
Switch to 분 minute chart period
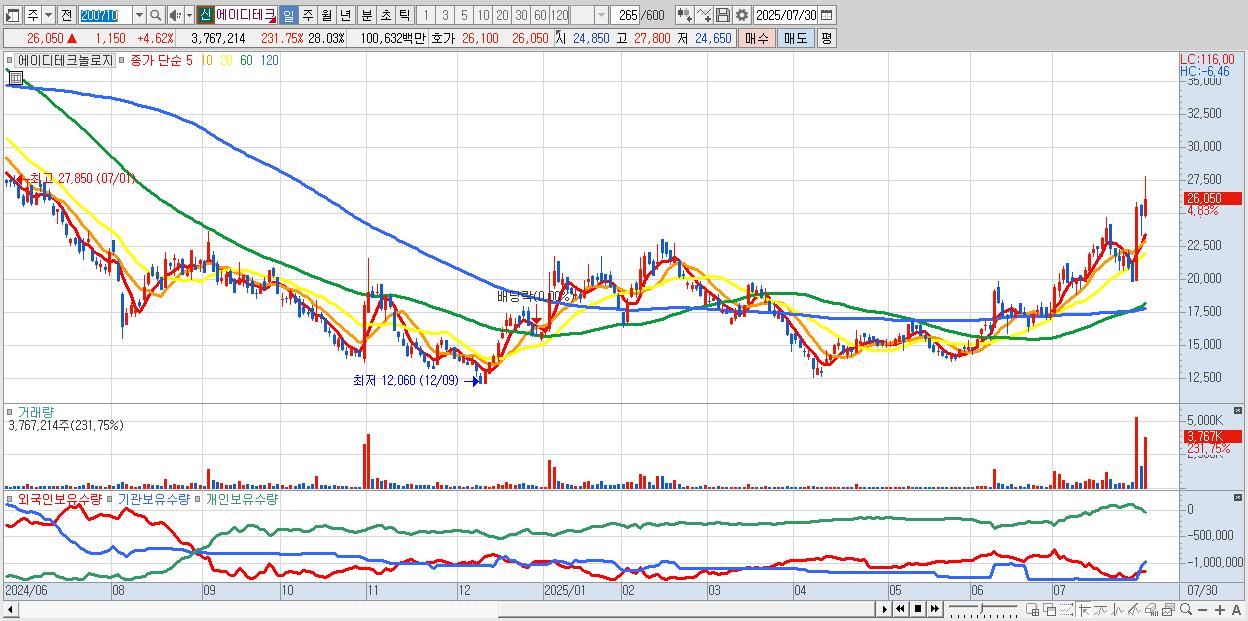click(x=366, y=15)
